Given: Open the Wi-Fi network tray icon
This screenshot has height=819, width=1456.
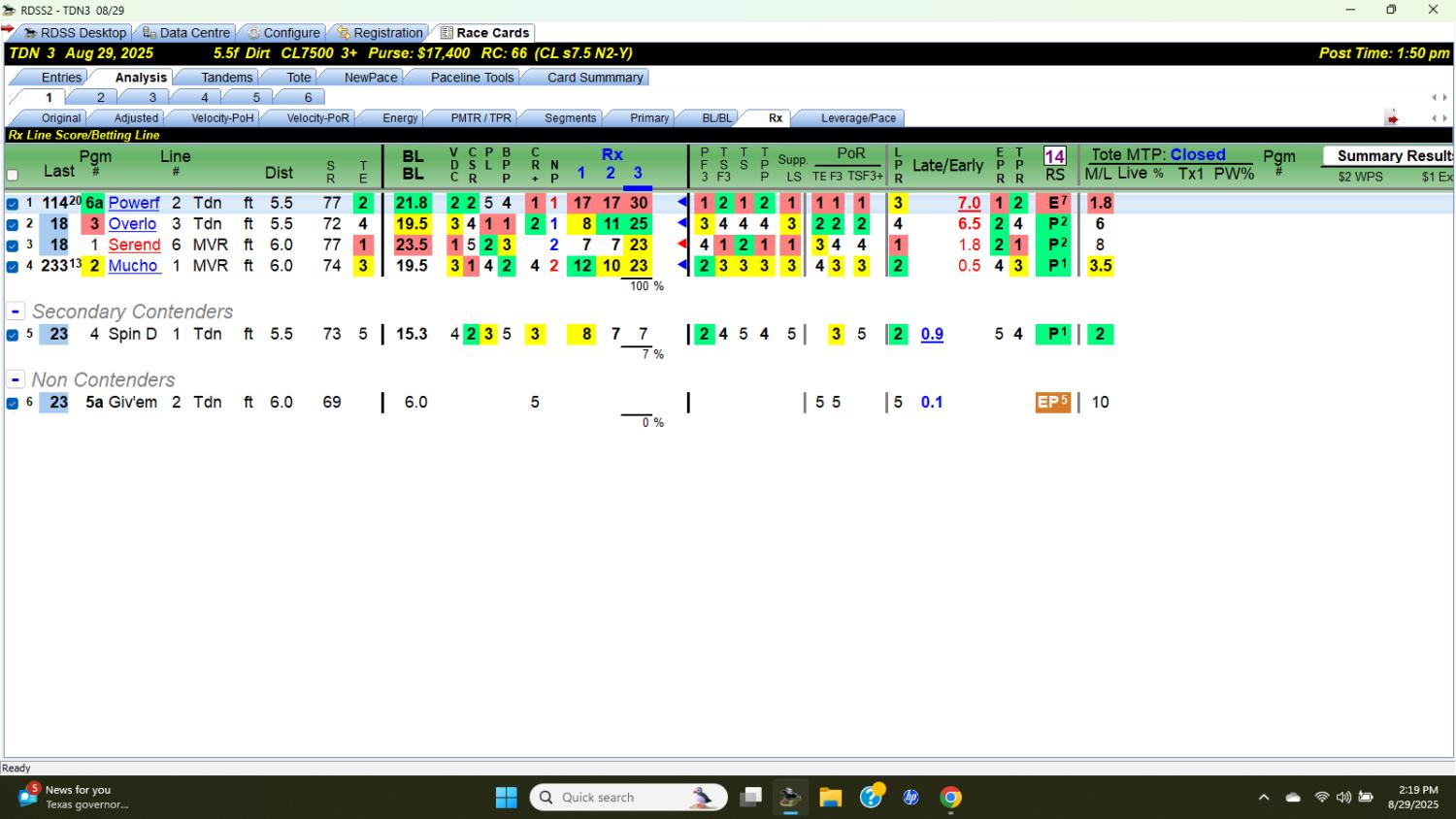Looking at the screenshot, I should [1321, 798].
